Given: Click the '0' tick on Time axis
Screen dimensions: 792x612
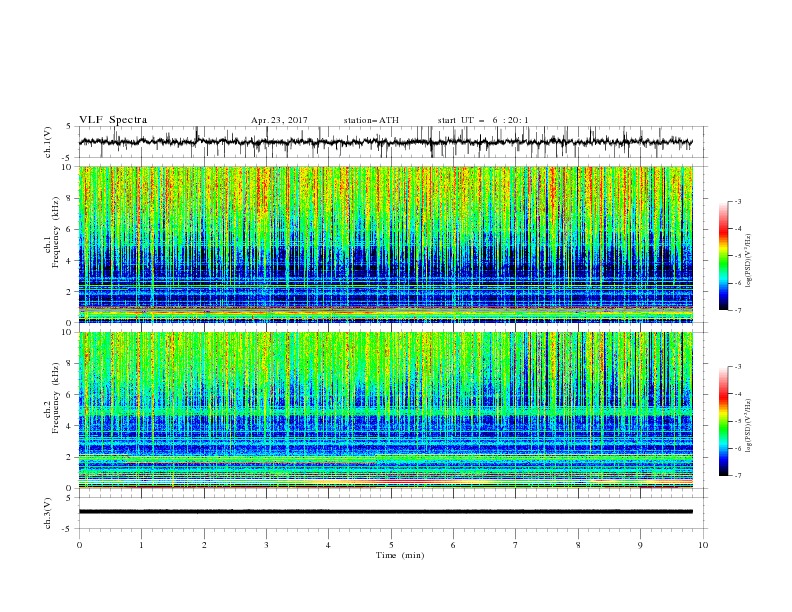Looking at the screenshot, I should (x=79, y=545).
